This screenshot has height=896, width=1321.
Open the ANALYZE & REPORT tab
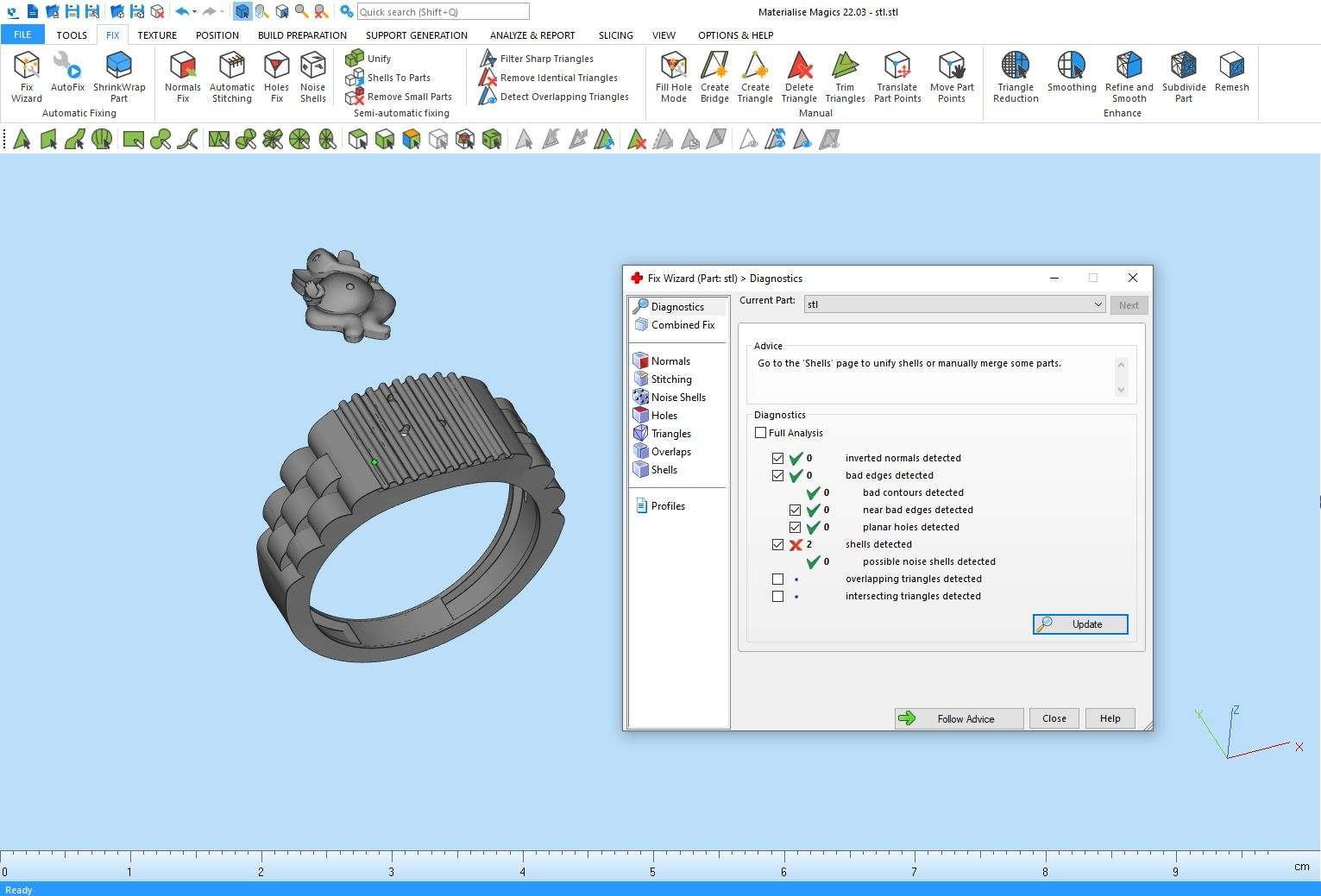532,35
